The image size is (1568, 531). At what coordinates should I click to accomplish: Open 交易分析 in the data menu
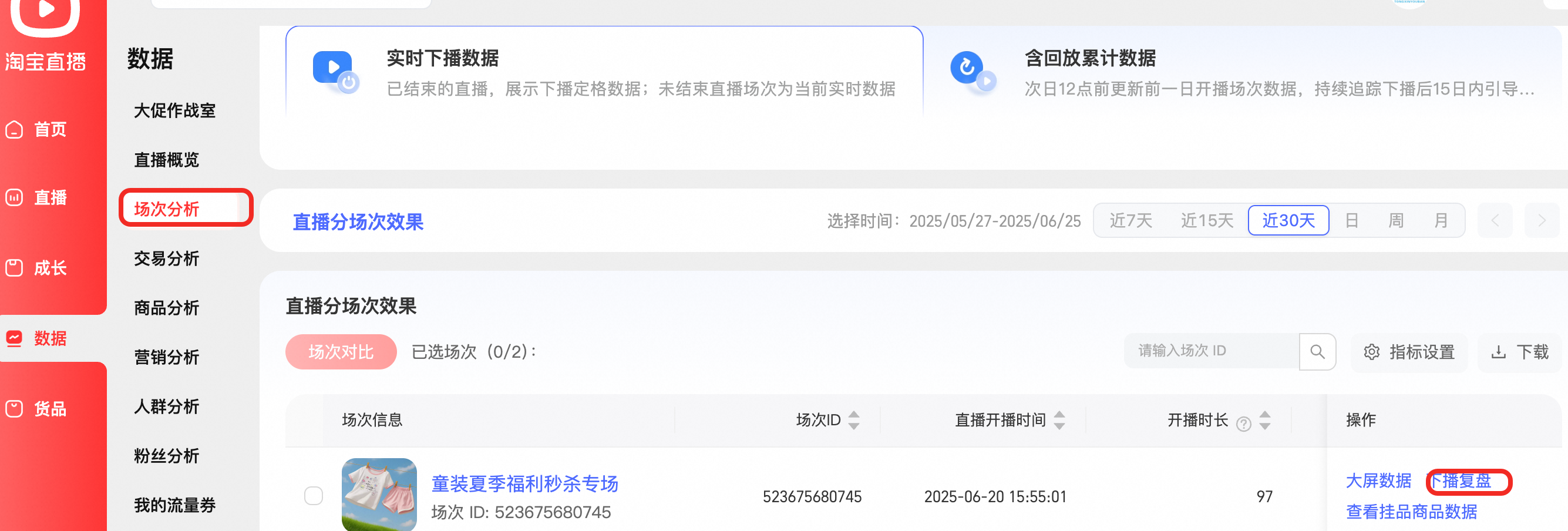[x=167, y=258]
